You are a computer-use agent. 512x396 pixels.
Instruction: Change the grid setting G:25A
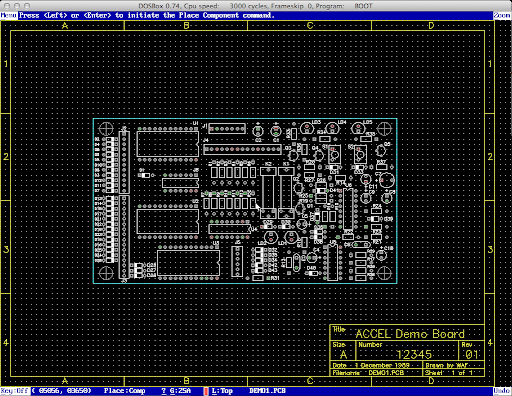coord(180,391)
